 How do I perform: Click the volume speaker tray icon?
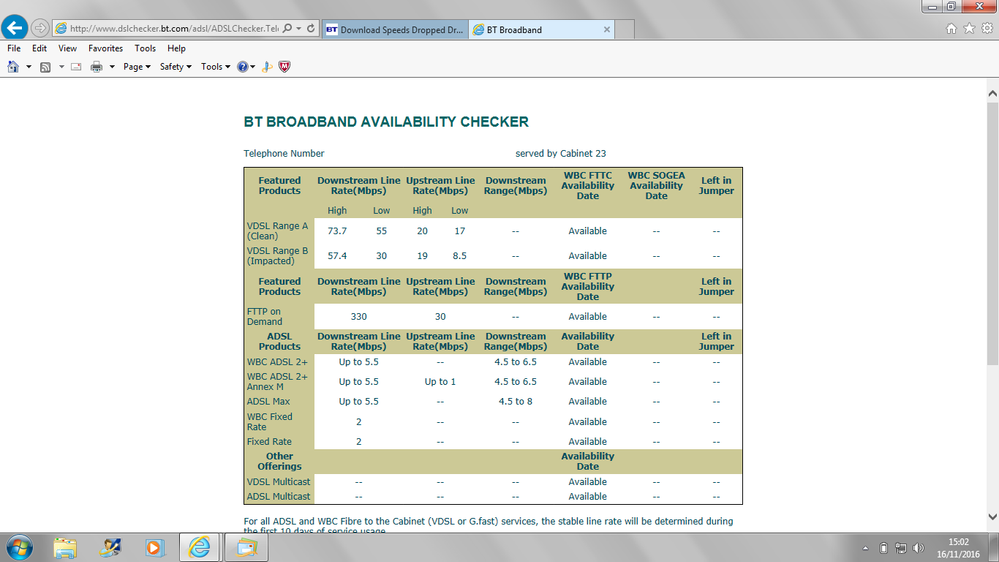918,548
